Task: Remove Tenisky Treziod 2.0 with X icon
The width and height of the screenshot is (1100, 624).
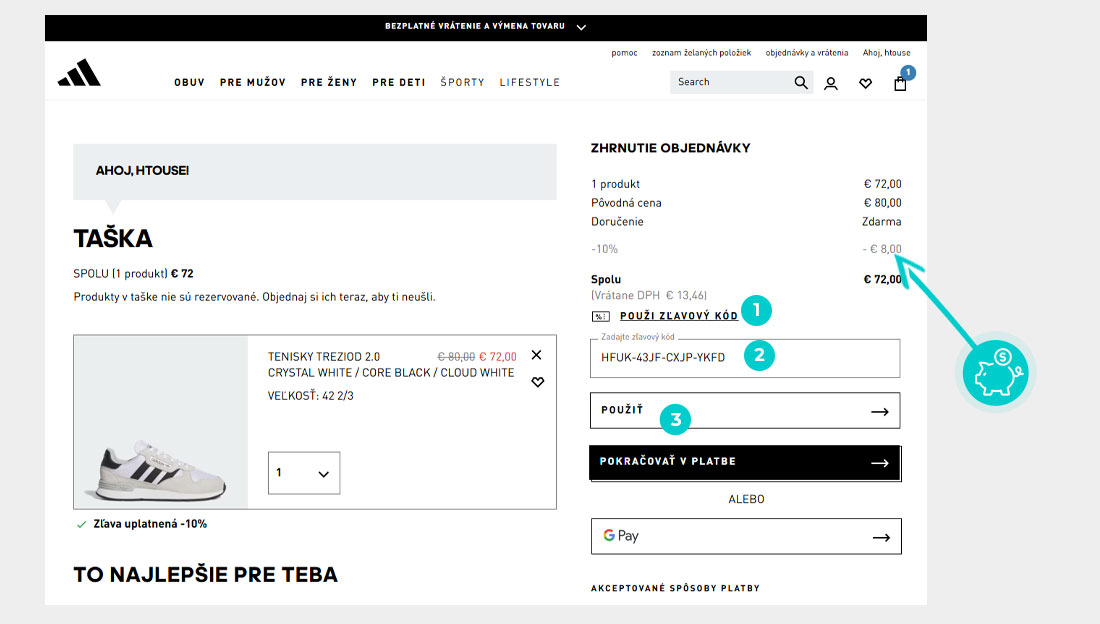Action: pos(537,355)
